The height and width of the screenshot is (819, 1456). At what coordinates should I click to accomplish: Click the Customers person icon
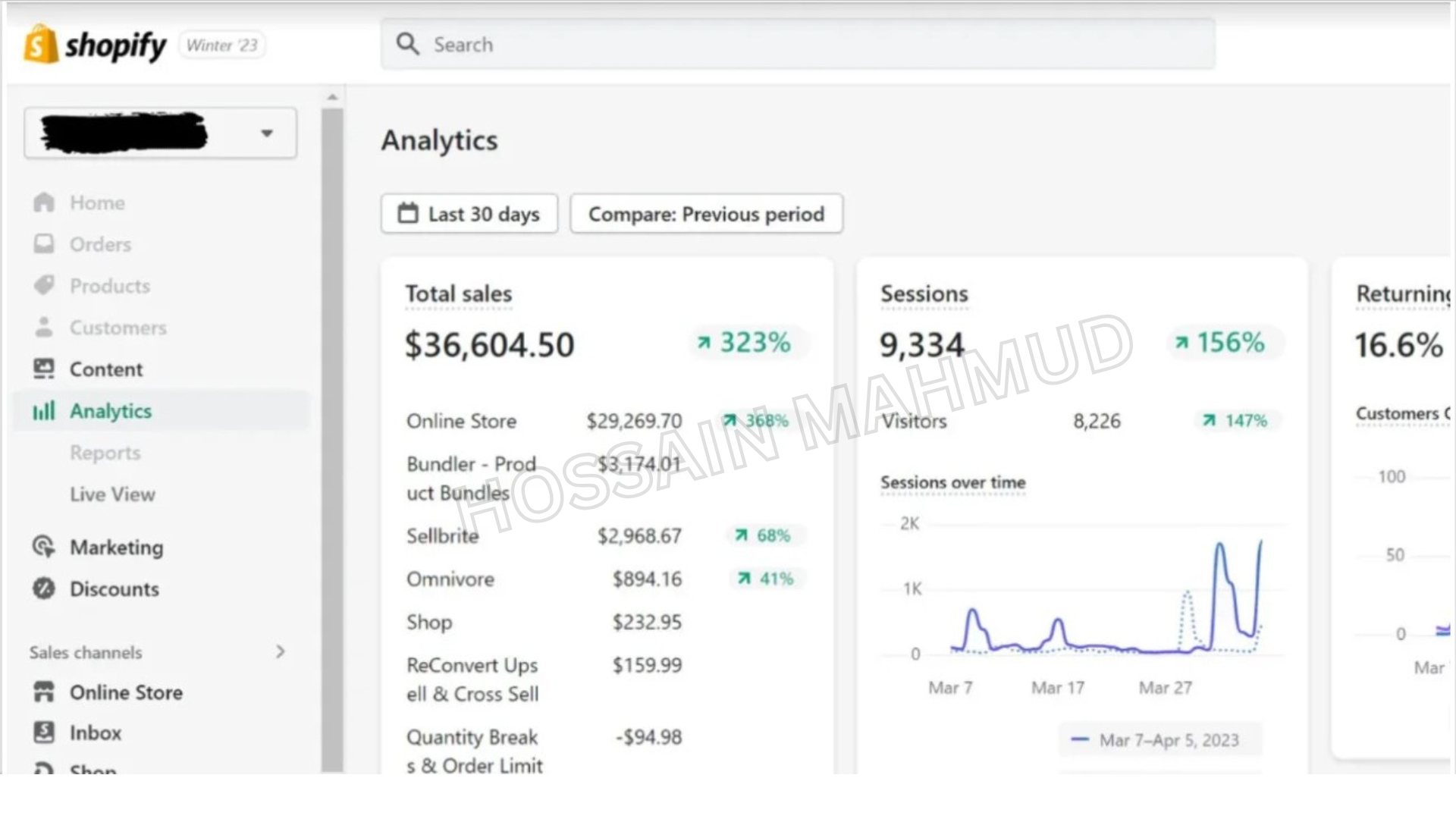tap(44, 327)
